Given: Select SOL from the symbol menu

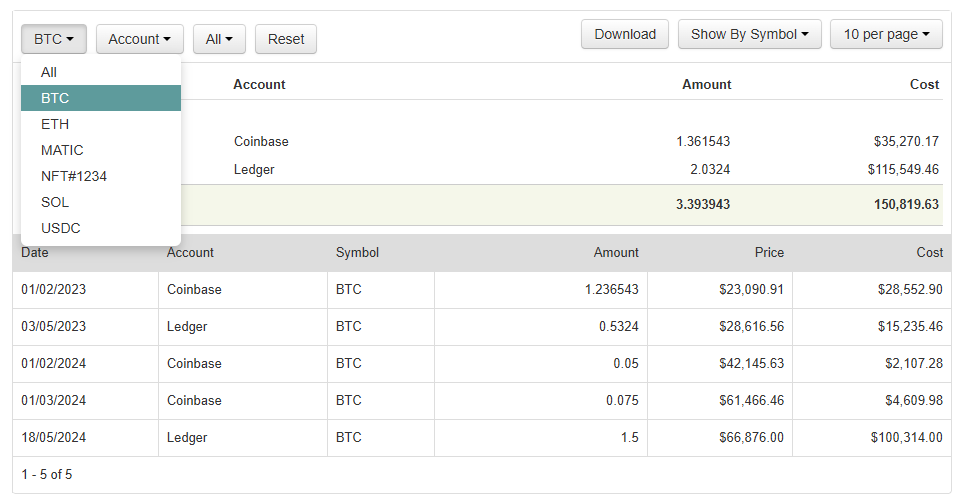Looking at the screenshot, I should coord(55,202).
